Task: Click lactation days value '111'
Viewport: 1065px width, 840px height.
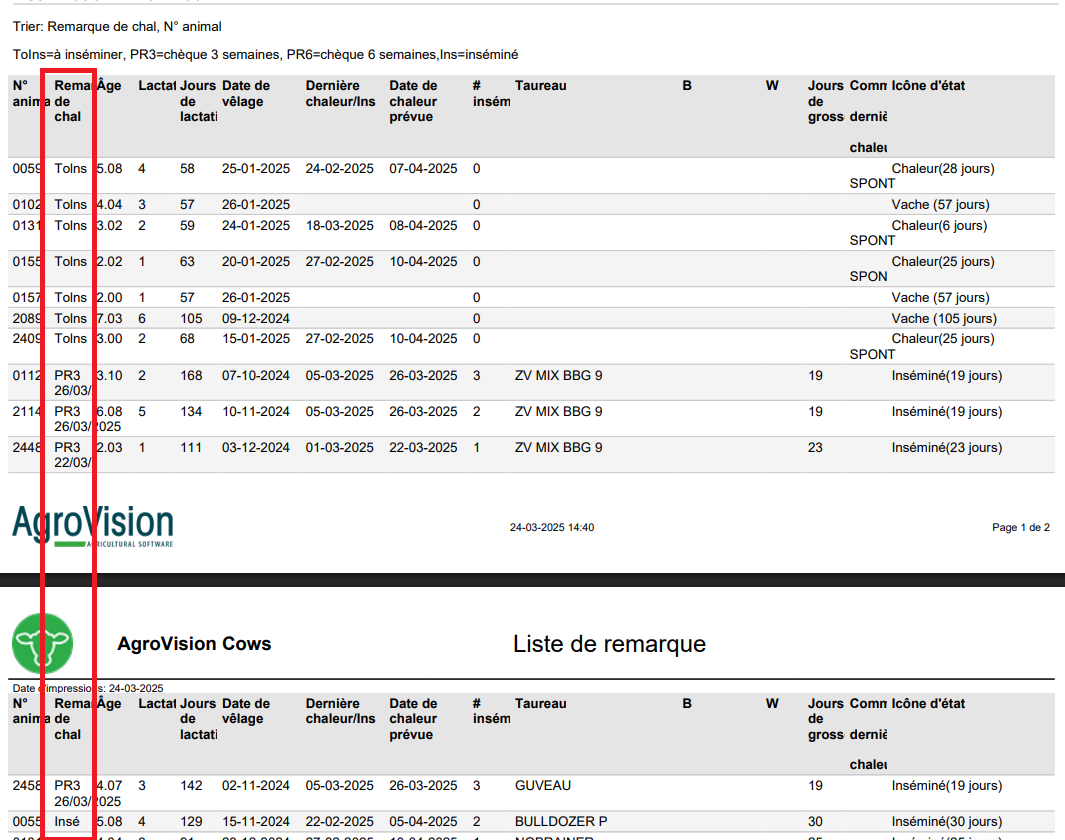Action: pyautogui.click(x=191, y=448)
